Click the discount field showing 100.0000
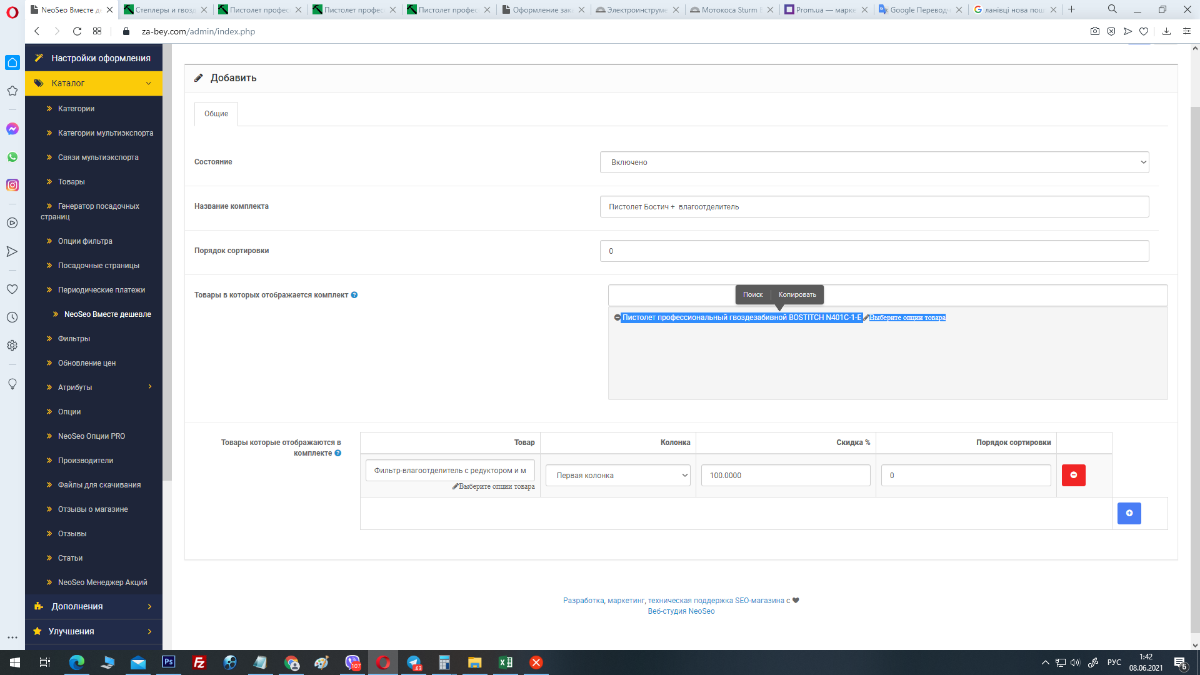This screenshot has height=675, width=1200. pyautogui.click(x=785, y=476)
